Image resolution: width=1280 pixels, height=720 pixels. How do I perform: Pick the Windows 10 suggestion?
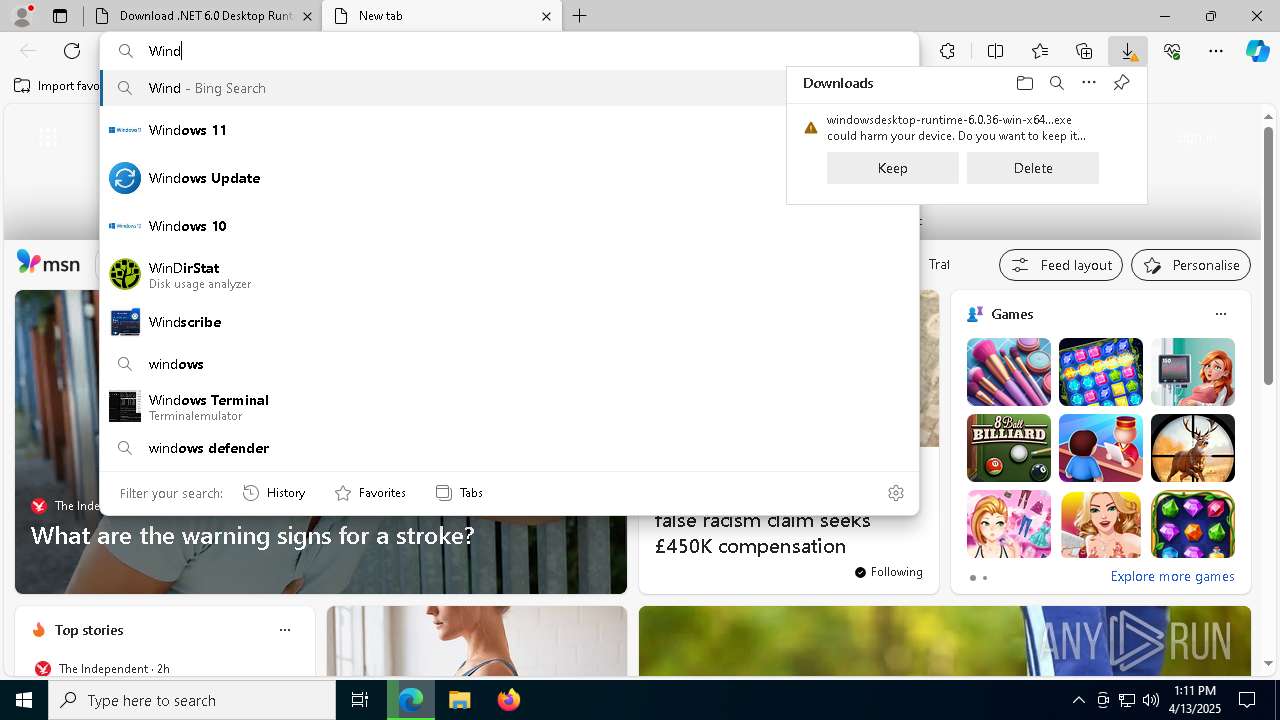[x=510, y=226]
